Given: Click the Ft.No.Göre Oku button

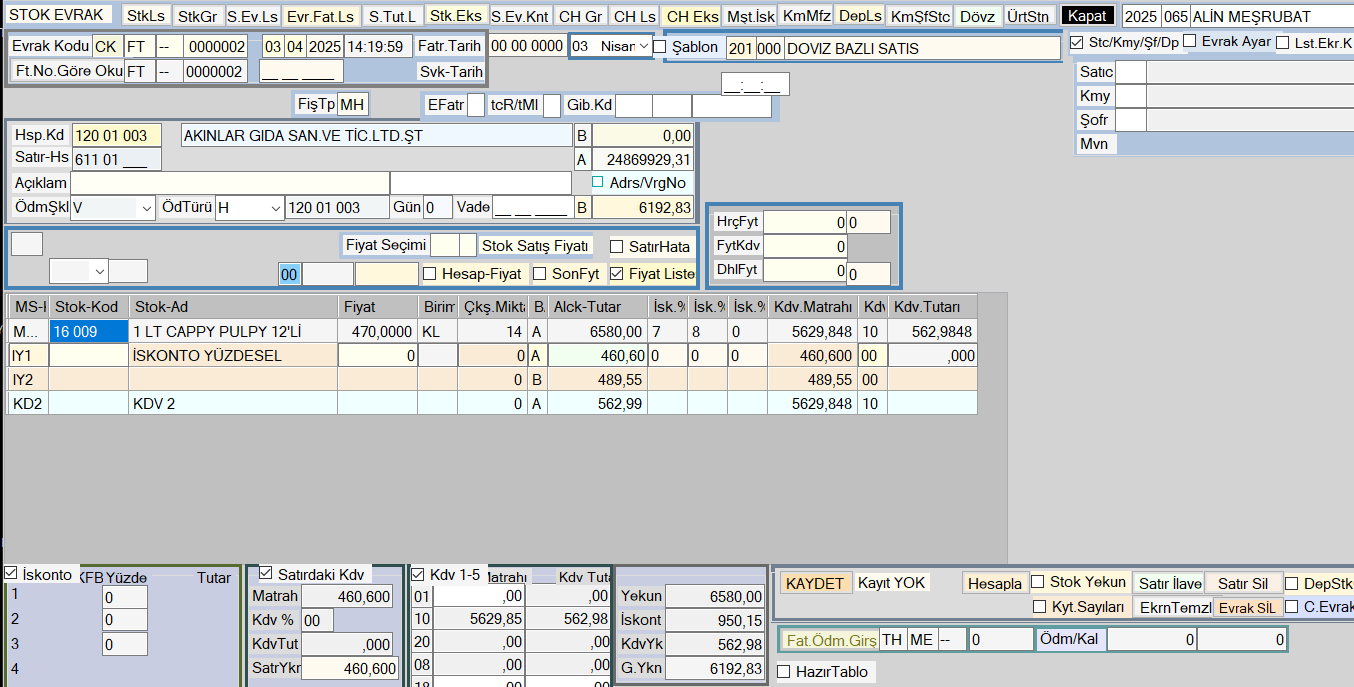Looking at the screenshot, I should tap(67, 71).
